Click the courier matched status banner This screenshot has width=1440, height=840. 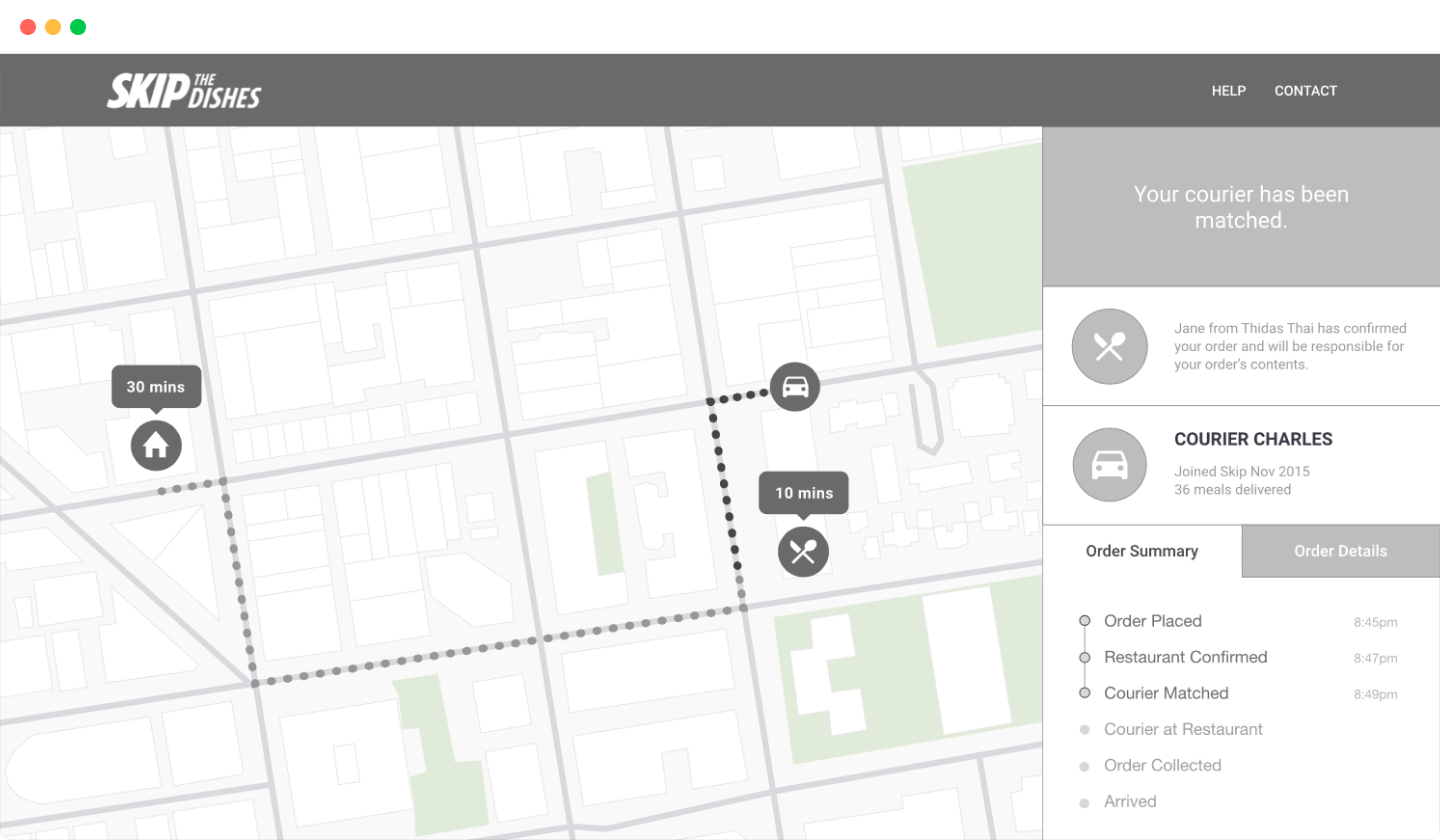pos(1241,207)
